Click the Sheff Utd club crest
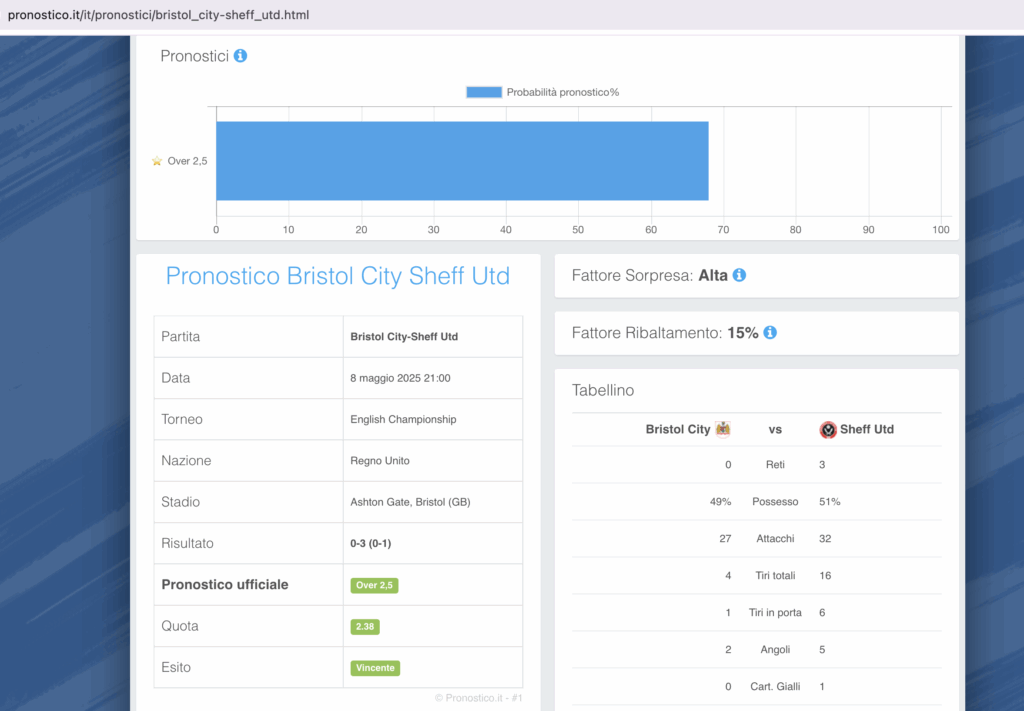The image size is (1024, 711). click(x=828, y=430)
